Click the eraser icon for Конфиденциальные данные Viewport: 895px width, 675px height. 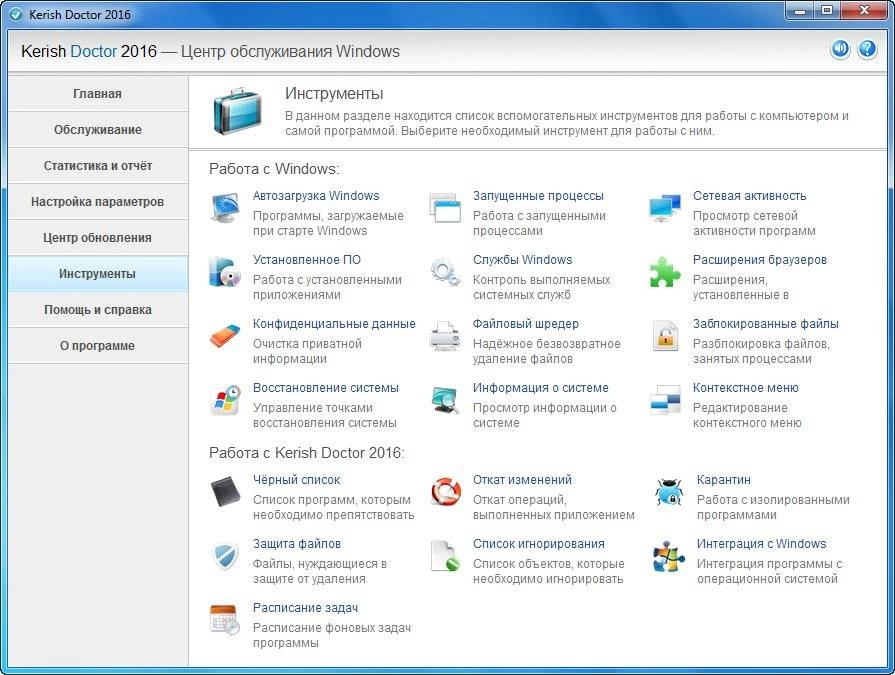pyautogui.click(x=224, y=336)
